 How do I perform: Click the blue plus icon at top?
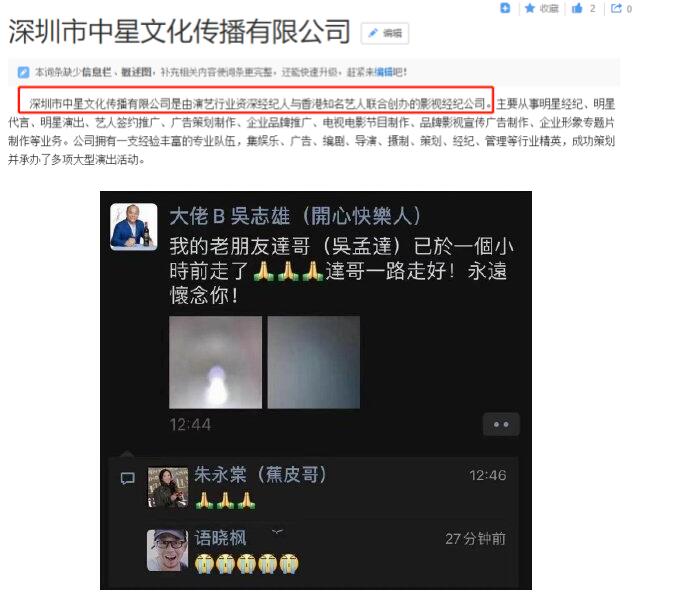[505, 8]
